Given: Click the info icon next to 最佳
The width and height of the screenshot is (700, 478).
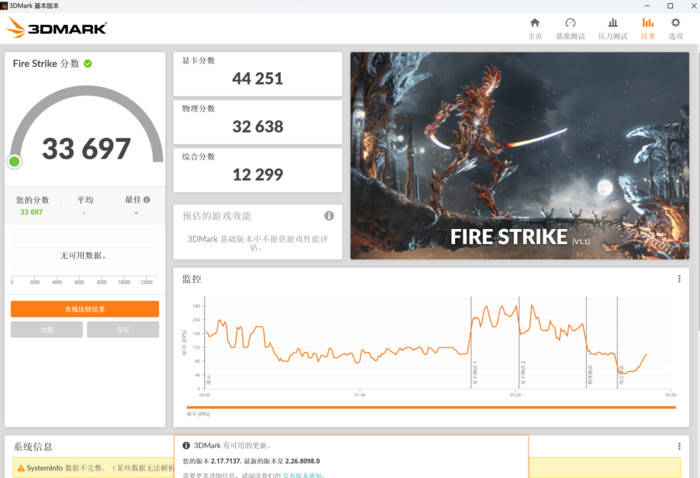Looking at the screenshot, I should pos(147,200).
